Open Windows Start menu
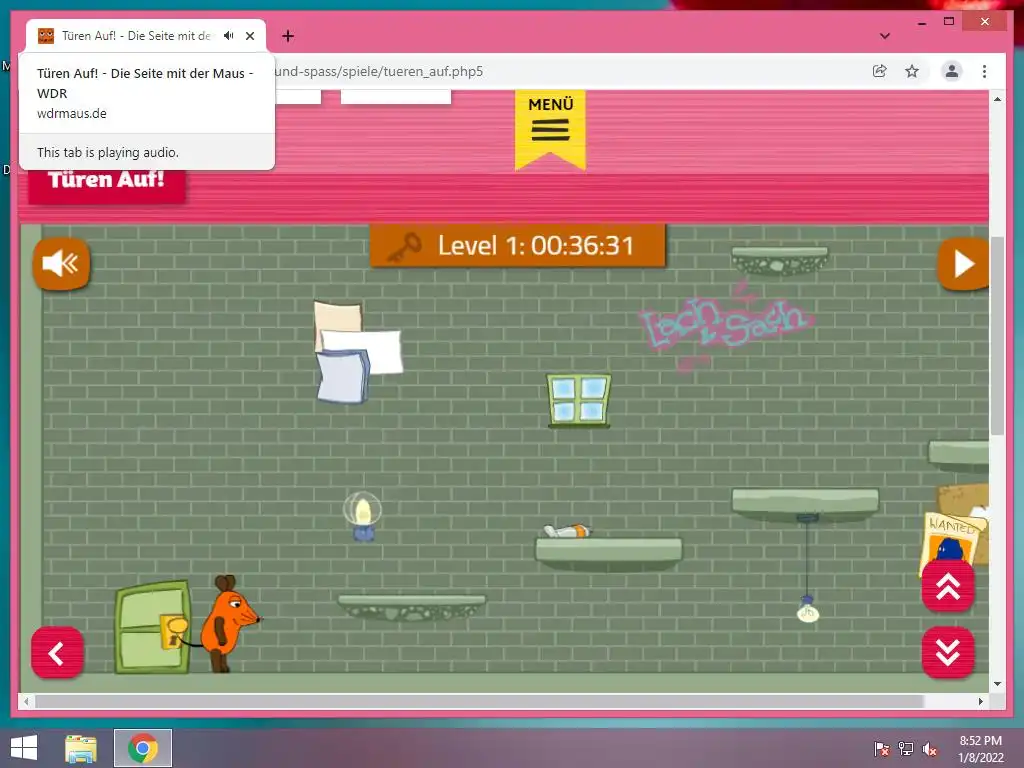Screen dimensions: 1024x768 coord(24,748)
